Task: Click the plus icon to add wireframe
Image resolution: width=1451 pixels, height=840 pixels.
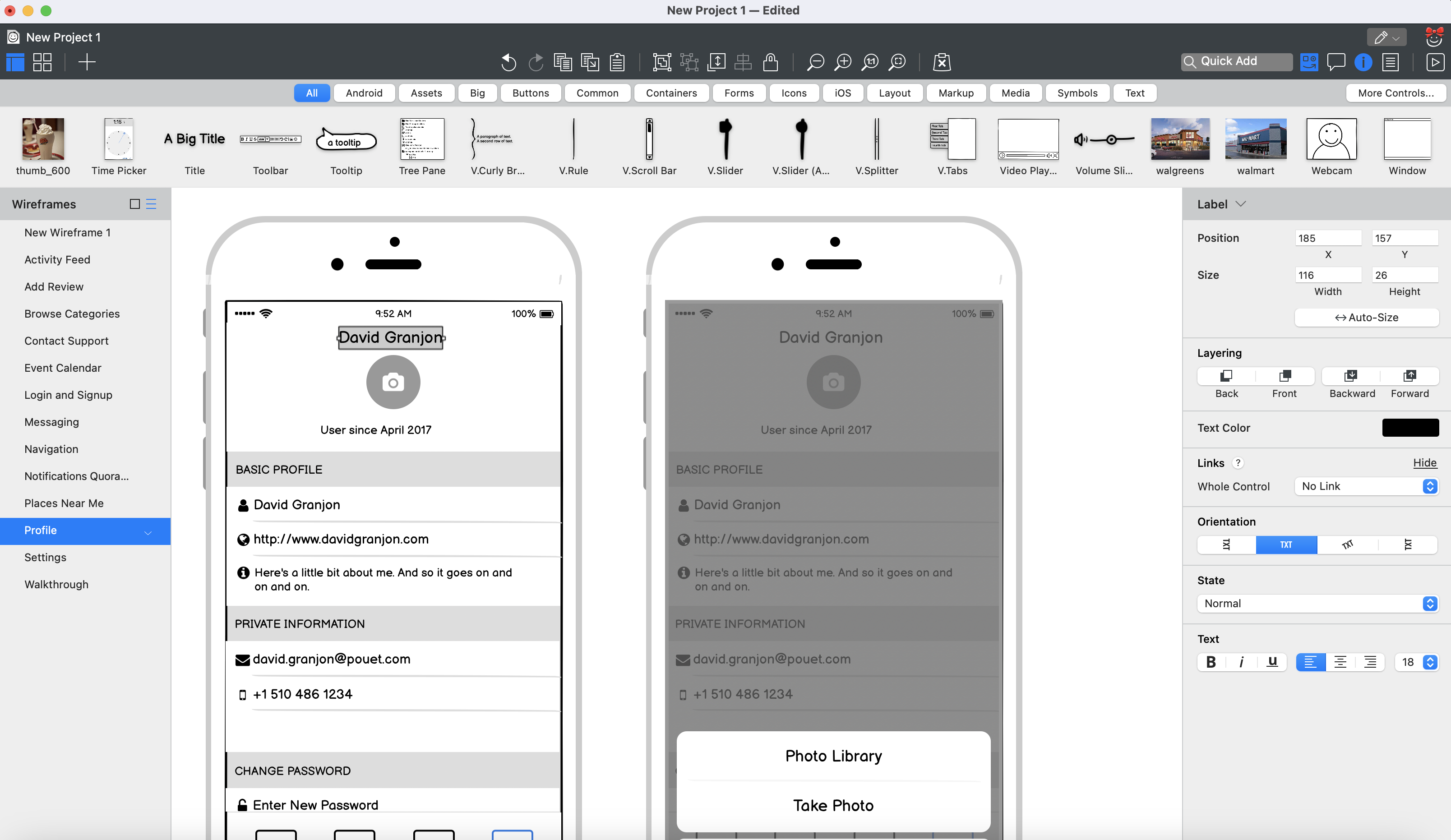Action: point(87,62)
